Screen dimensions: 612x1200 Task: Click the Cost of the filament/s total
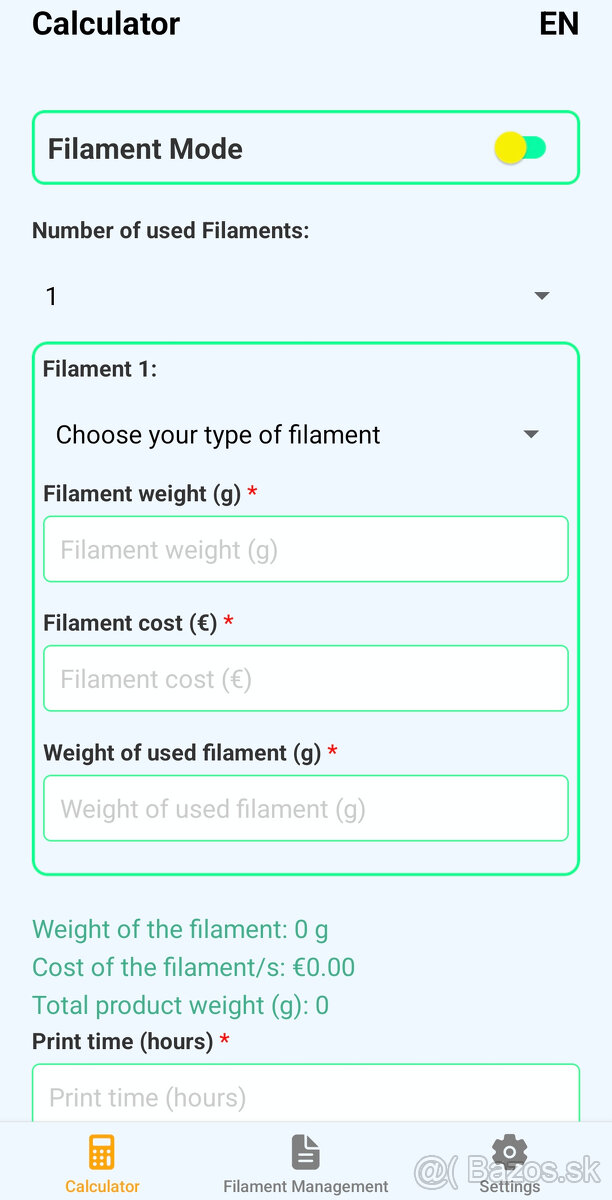coord(193,968)
